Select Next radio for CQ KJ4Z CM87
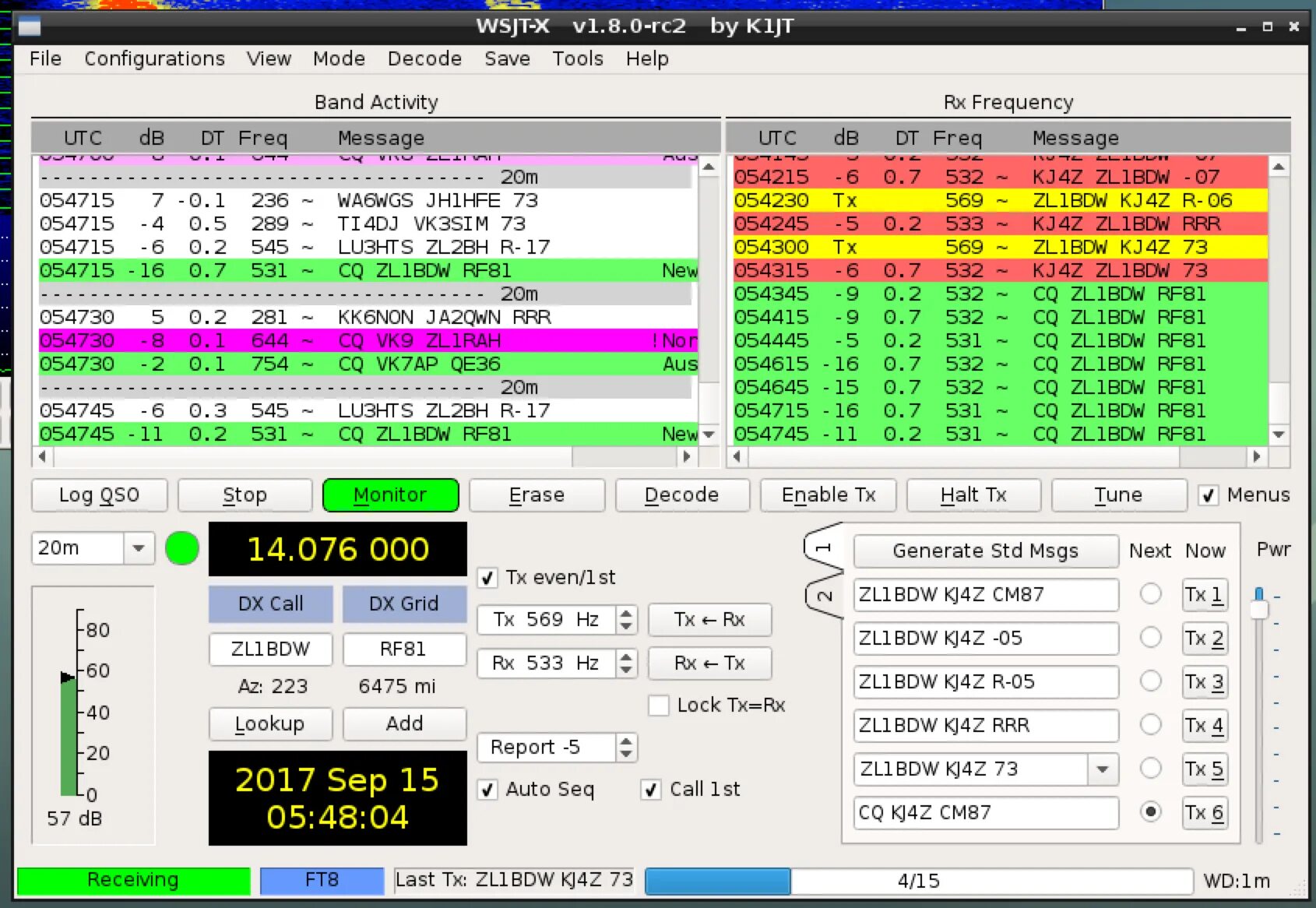Viewport: 1316px width, 908px height. pos(1150,812)
